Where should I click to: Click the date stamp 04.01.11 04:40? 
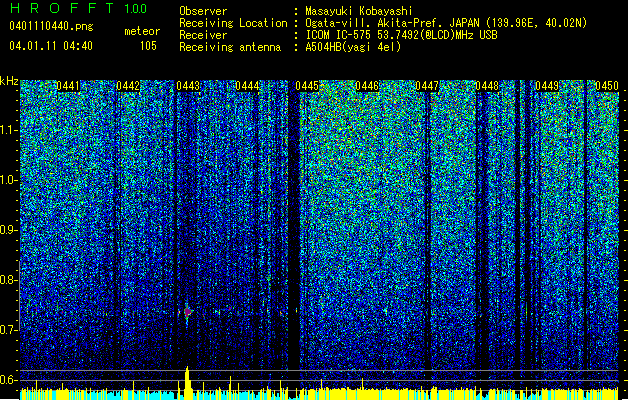click(51, 46)
